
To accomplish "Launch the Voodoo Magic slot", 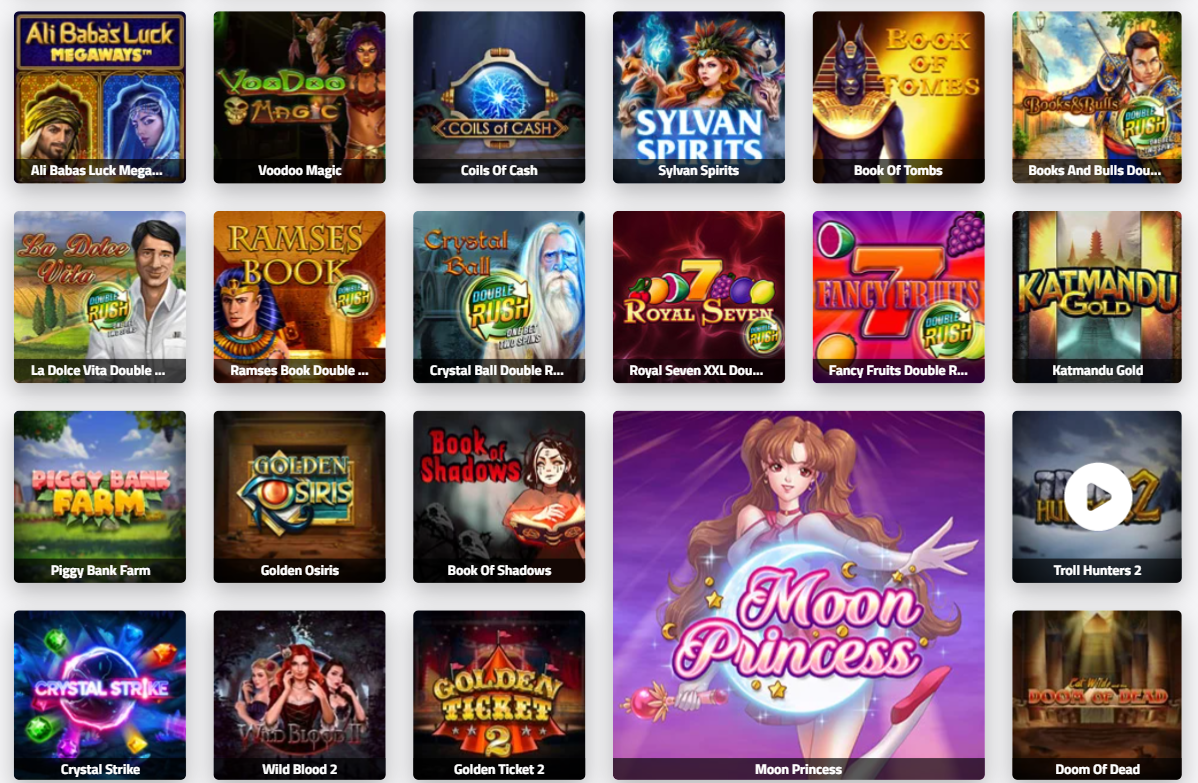I will click(300, 97).
